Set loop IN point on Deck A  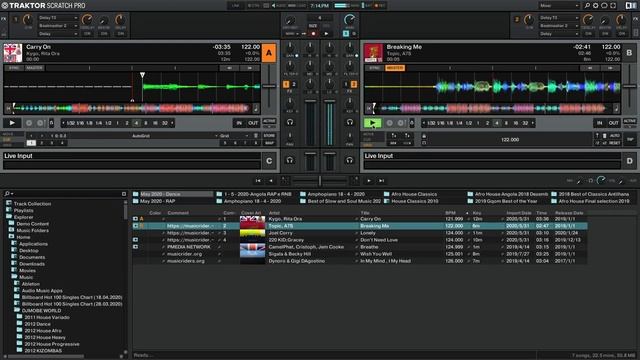(x=240, y=123)
